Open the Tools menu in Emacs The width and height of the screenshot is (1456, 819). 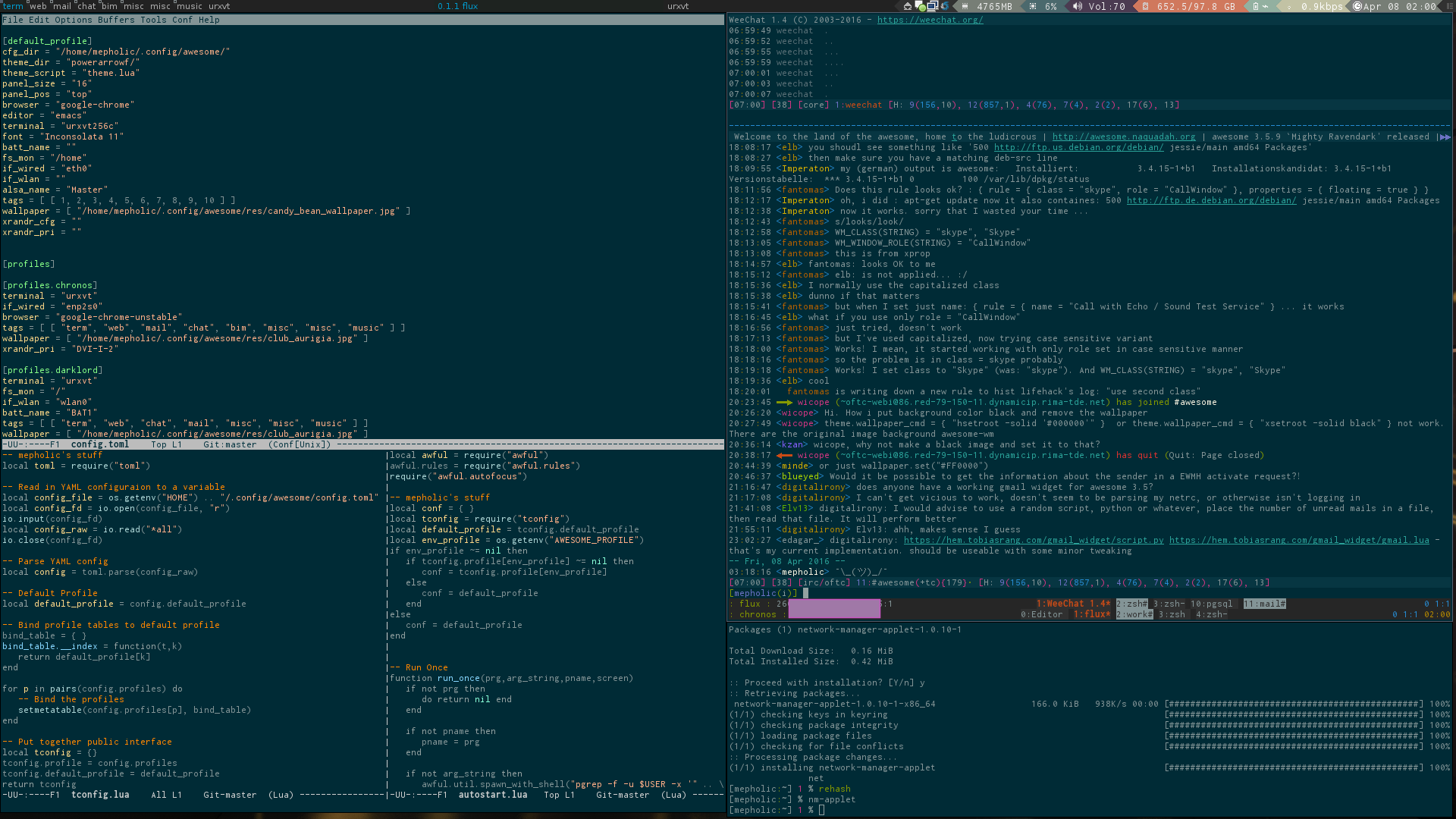click(x=153, y=20)
